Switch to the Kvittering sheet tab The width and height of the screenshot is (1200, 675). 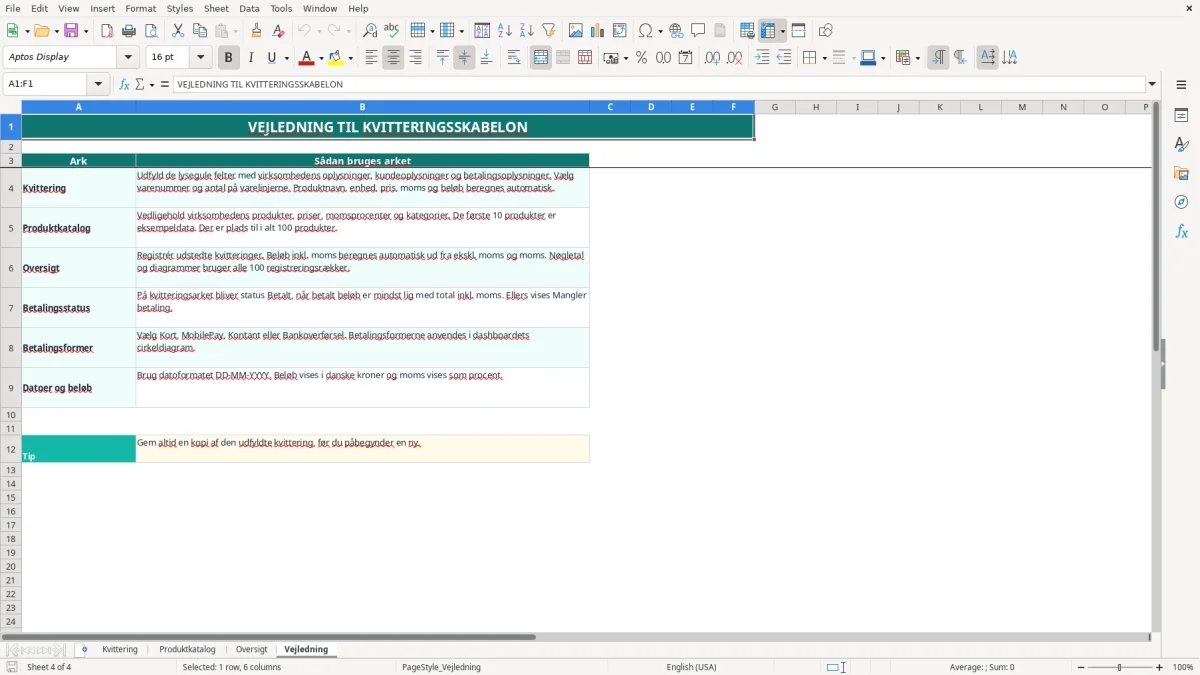click(120, 650)
